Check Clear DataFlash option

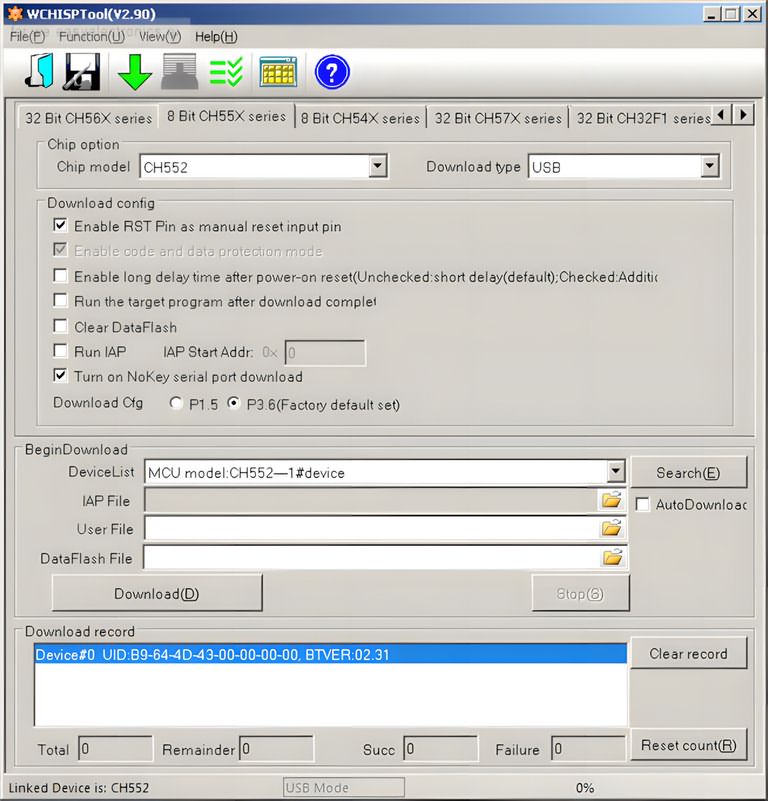pyautogui.click(x=60, y=326)
